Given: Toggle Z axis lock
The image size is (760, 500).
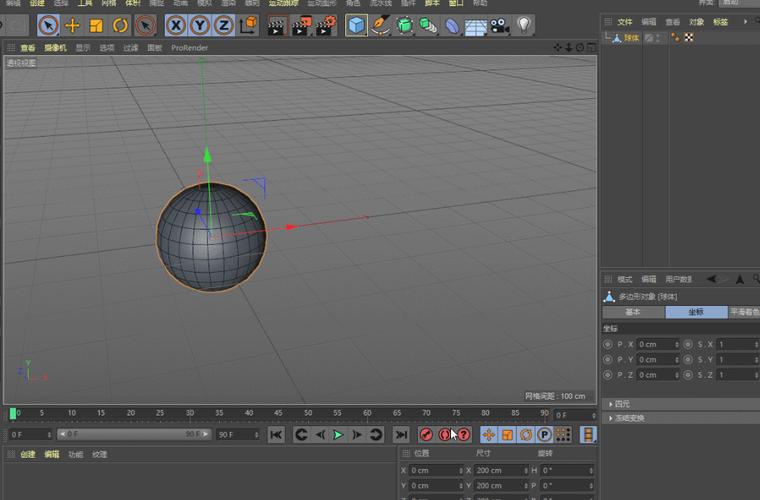Looking at the screenshot, I should point(223,25).
